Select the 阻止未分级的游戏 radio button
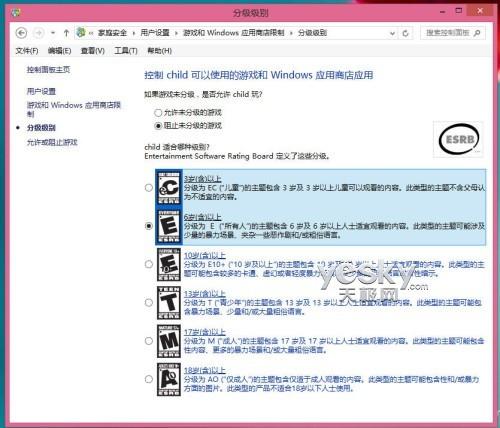Screen dimensions: 500x428 pos(158,126)
